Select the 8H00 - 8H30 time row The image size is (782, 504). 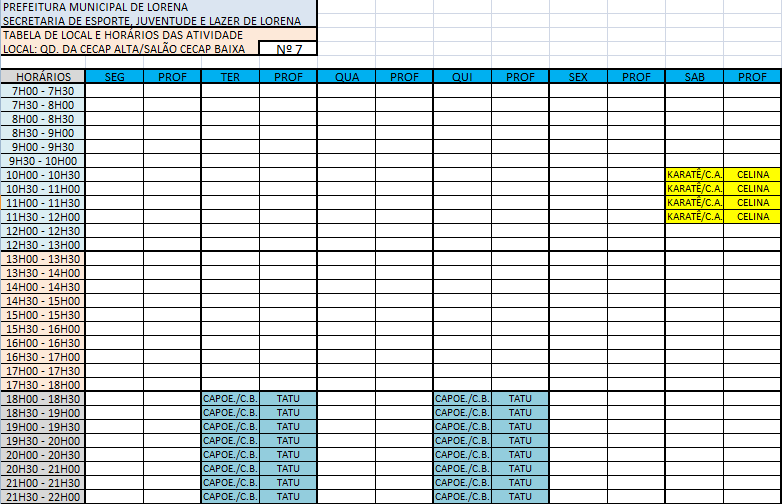pyautogui.click(x=43, y=119)
